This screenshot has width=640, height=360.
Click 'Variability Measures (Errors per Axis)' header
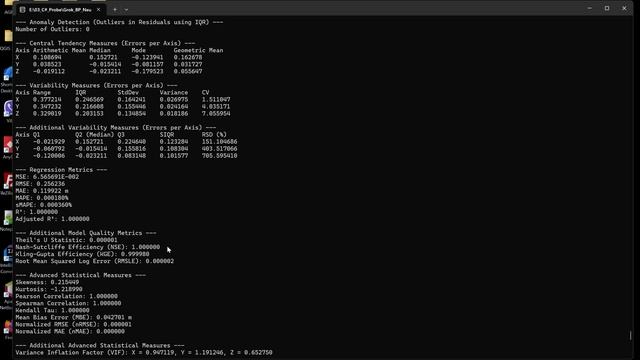click(96, 85)
